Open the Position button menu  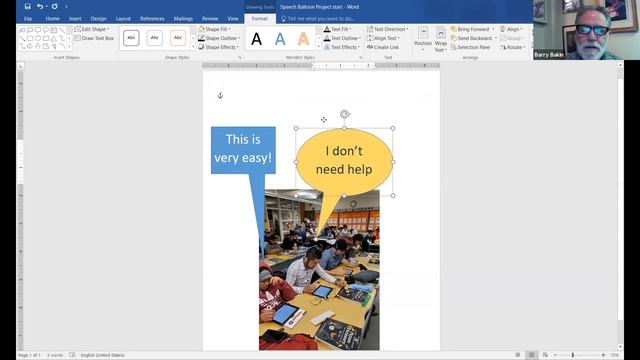point(423,39)
